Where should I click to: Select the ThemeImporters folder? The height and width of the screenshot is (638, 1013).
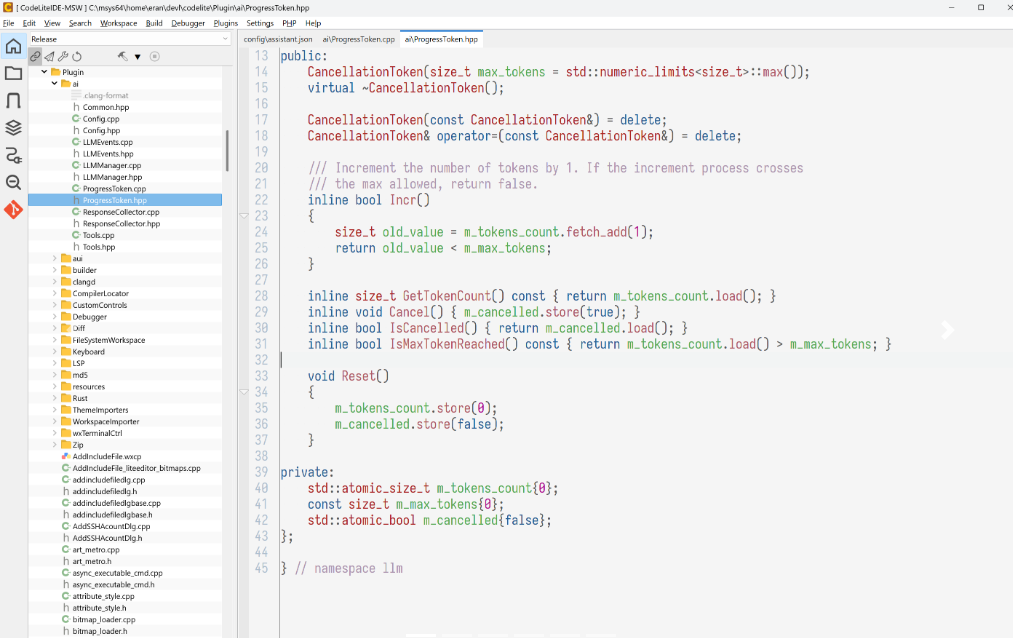tap(100, 409)
